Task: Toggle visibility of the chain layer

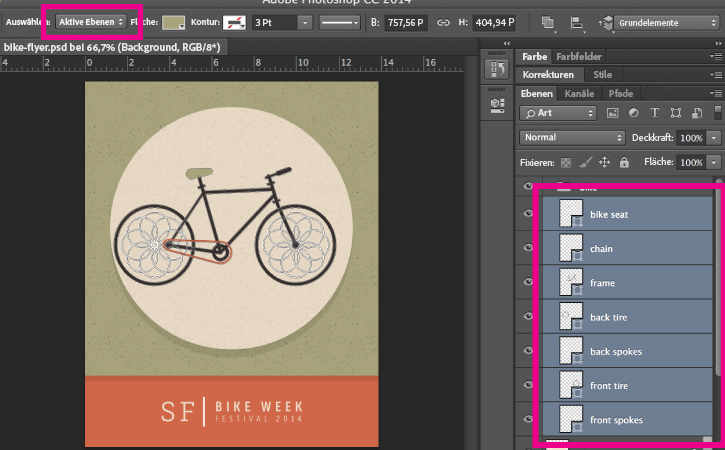Action: 527,248
